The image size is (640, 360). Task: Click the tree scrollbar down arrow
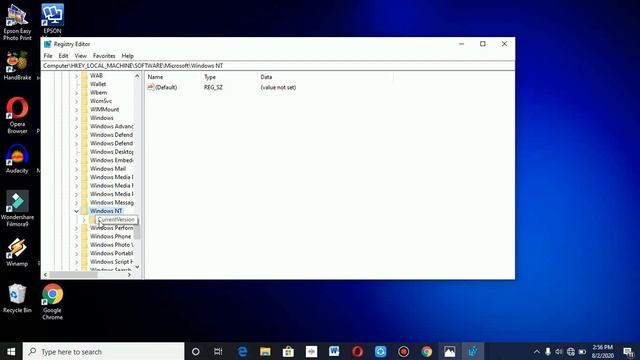point(137,267)
